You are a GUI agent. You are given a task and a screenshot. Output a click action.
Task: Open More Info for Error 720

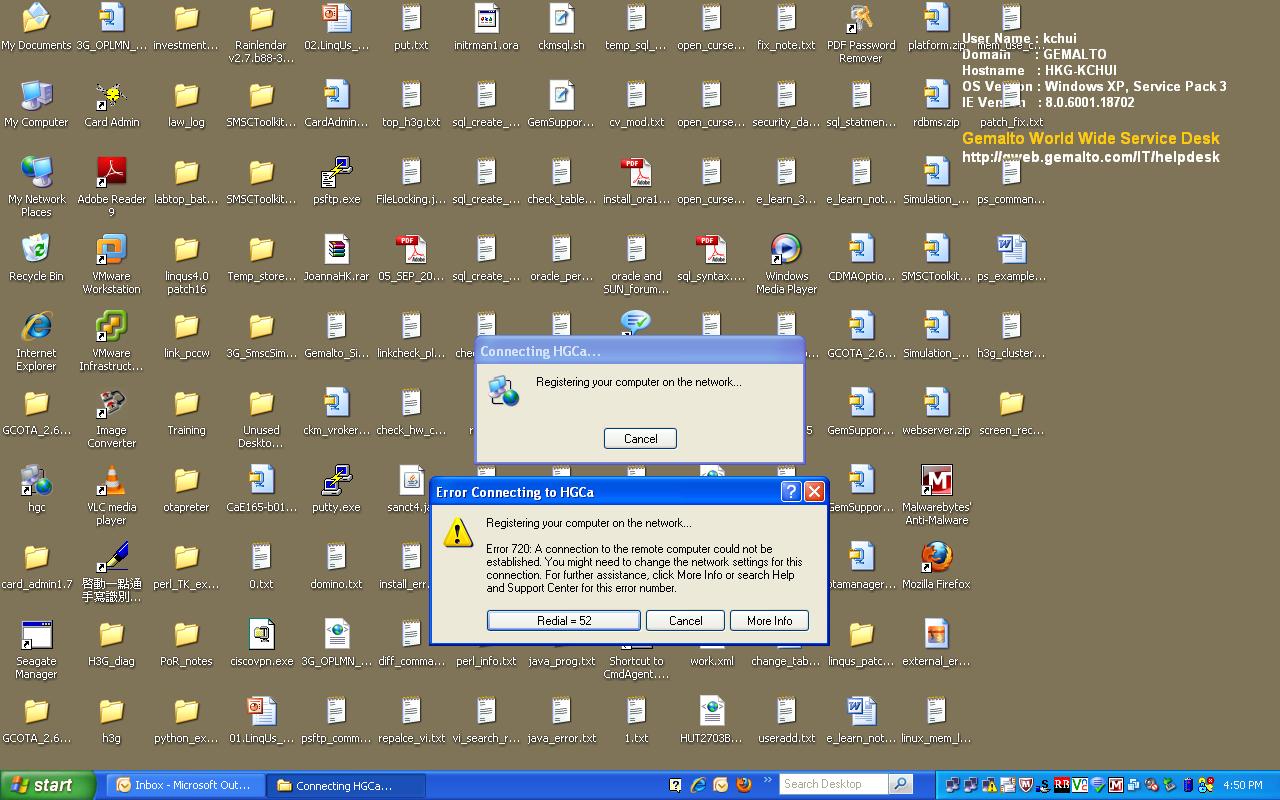(x=769, y=621)
